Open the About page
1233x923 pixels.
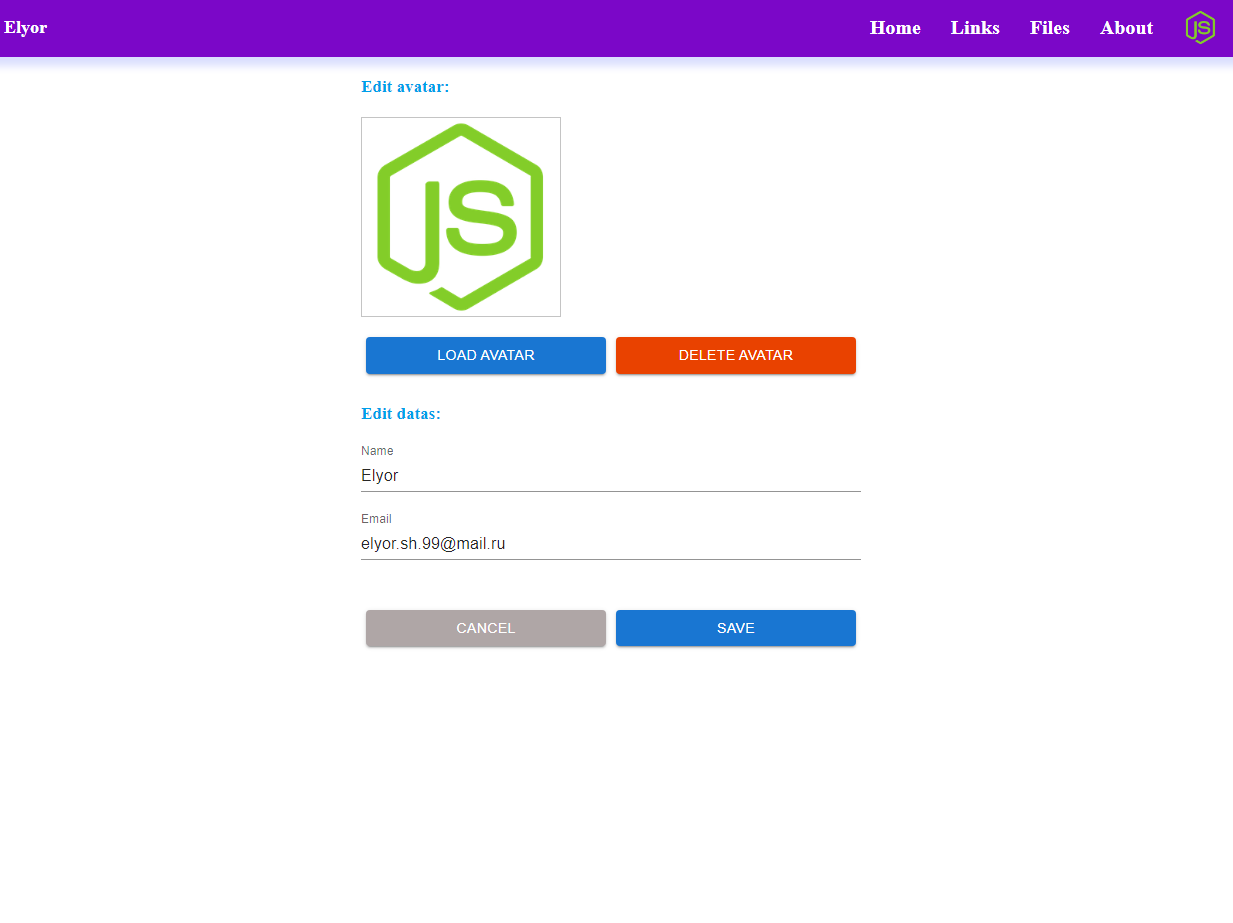click(x=1127, y=28)
